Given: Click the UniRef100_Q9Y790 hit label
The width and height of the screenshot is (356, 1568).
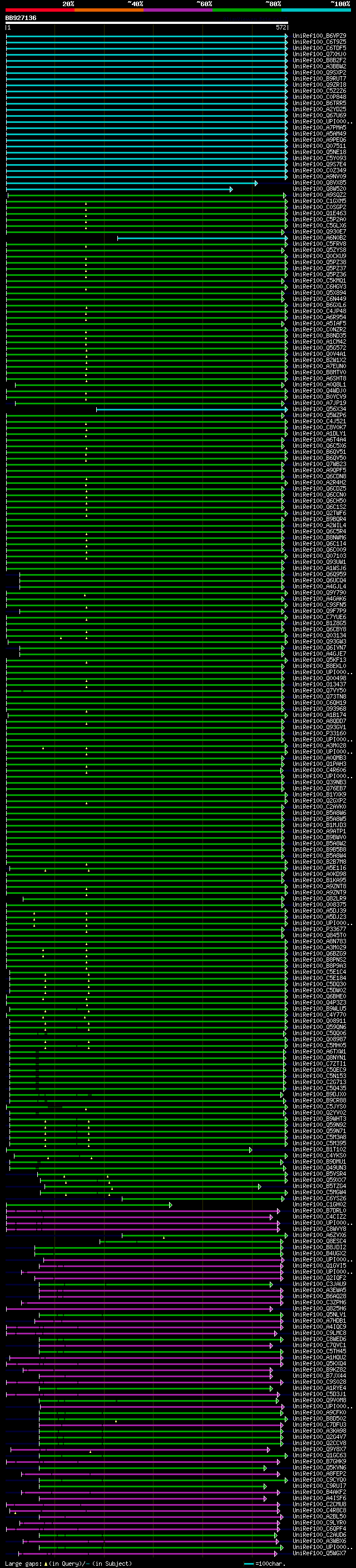Looking at the screenshot, I should point(319,592).
